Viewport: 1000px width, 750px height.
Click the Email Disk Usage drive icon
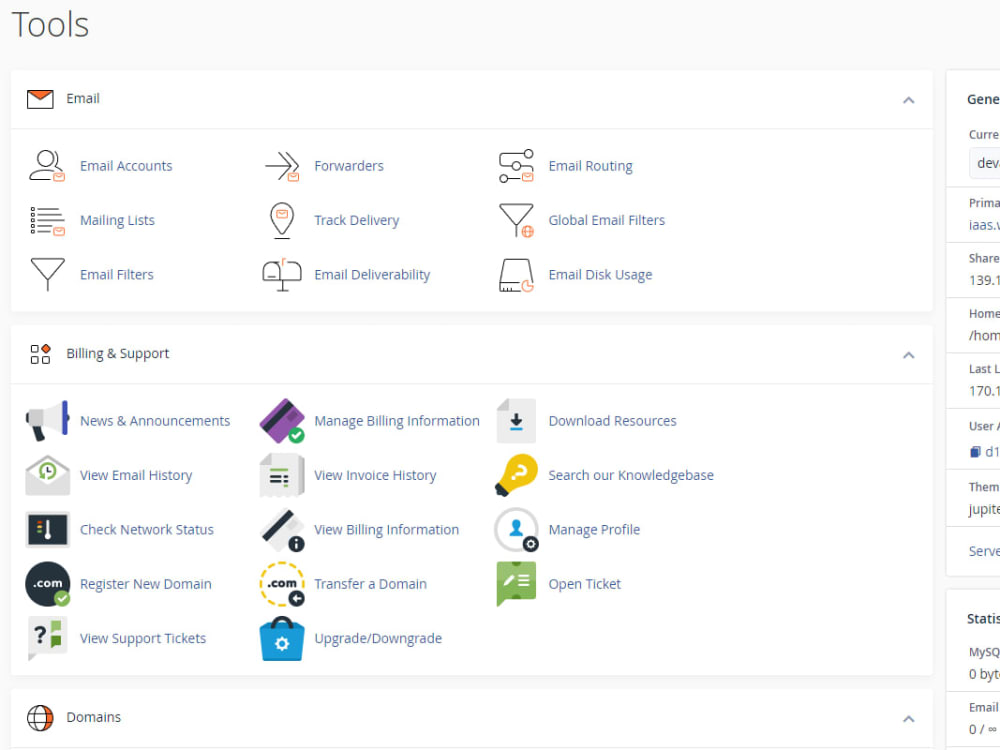click(x=516, y=275)
